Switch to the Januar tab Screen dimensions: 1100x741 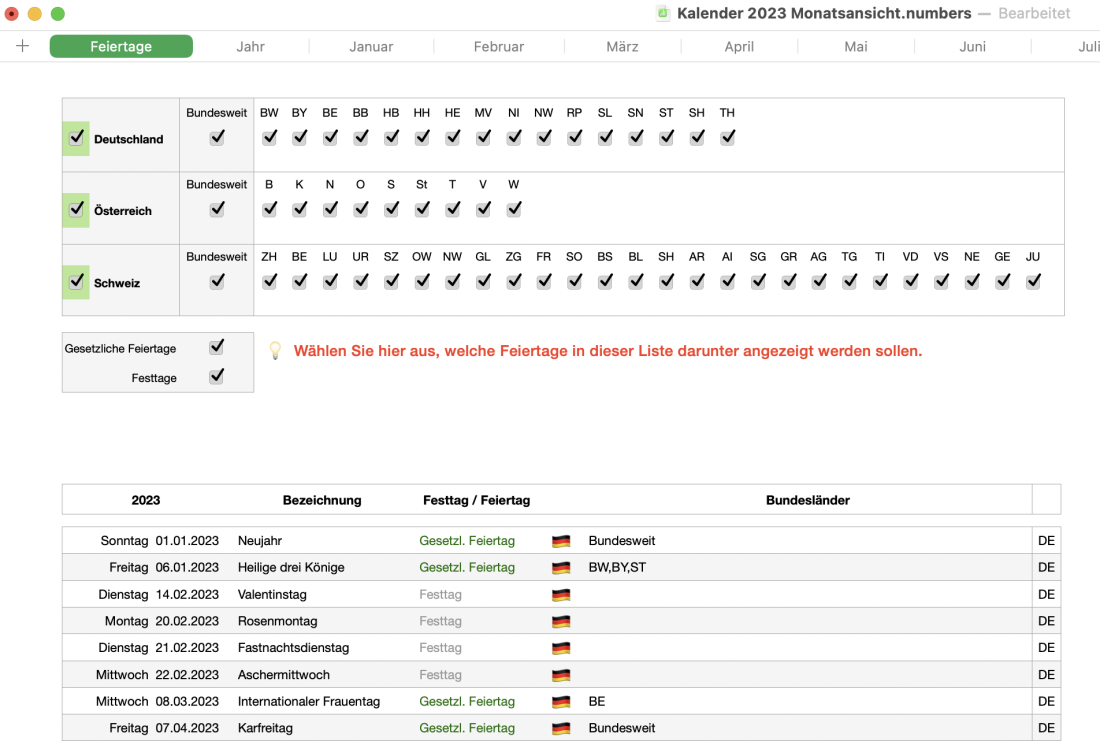coord(371,46)
